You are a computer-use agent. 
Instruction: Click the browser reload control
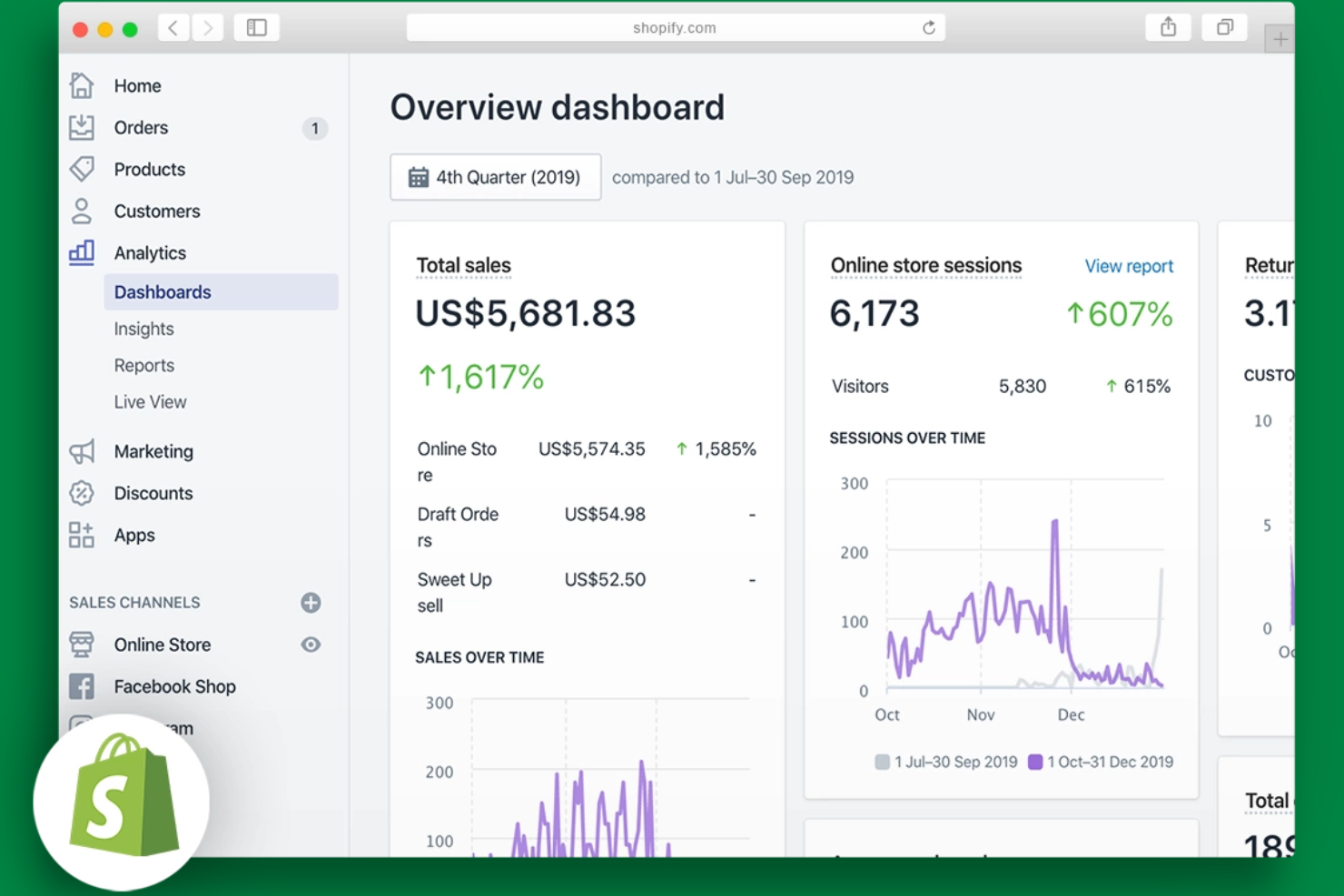point(928,27)
